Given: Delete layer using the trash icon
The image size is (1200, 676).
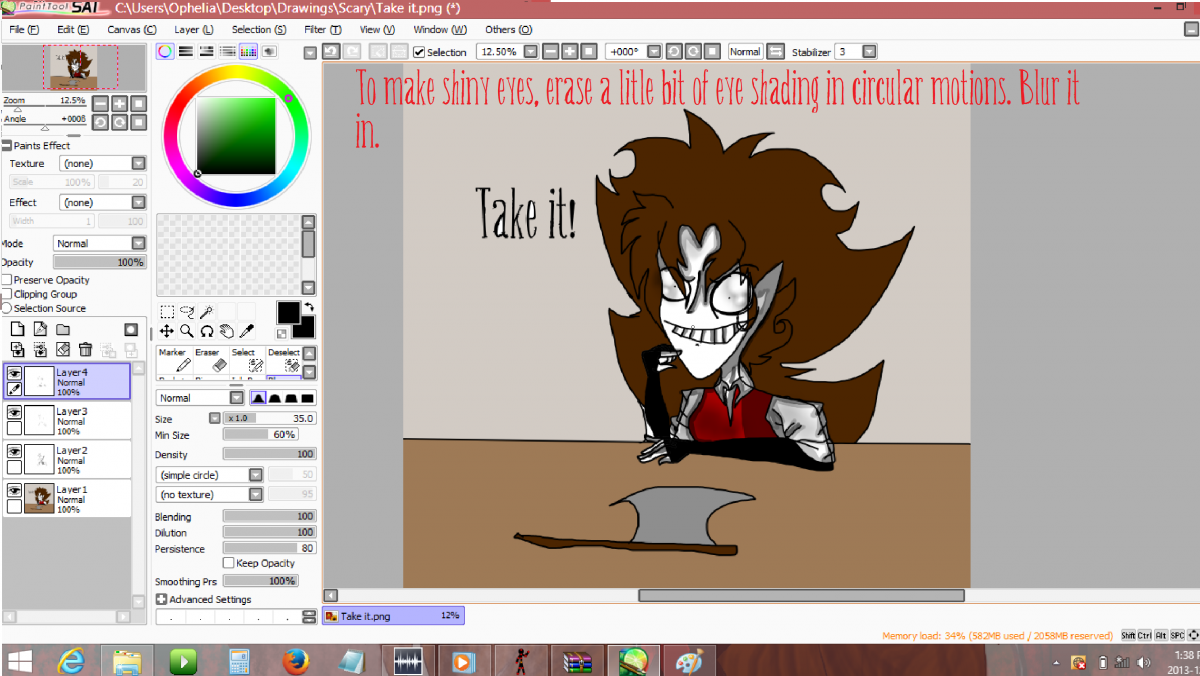Looking at the screenshot, I should tap(86, 349).
